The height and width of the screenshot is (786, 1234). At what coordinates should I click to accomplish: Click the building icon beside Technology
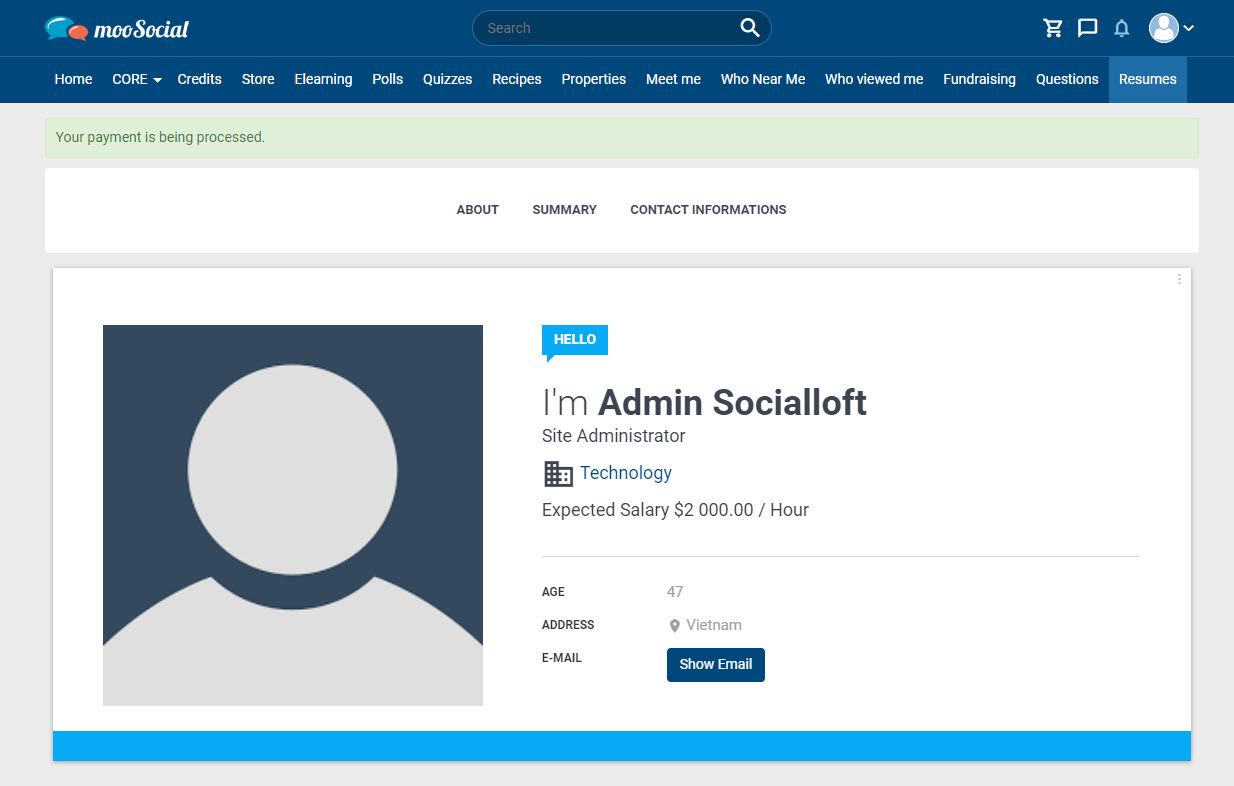(x=558, y=473)
